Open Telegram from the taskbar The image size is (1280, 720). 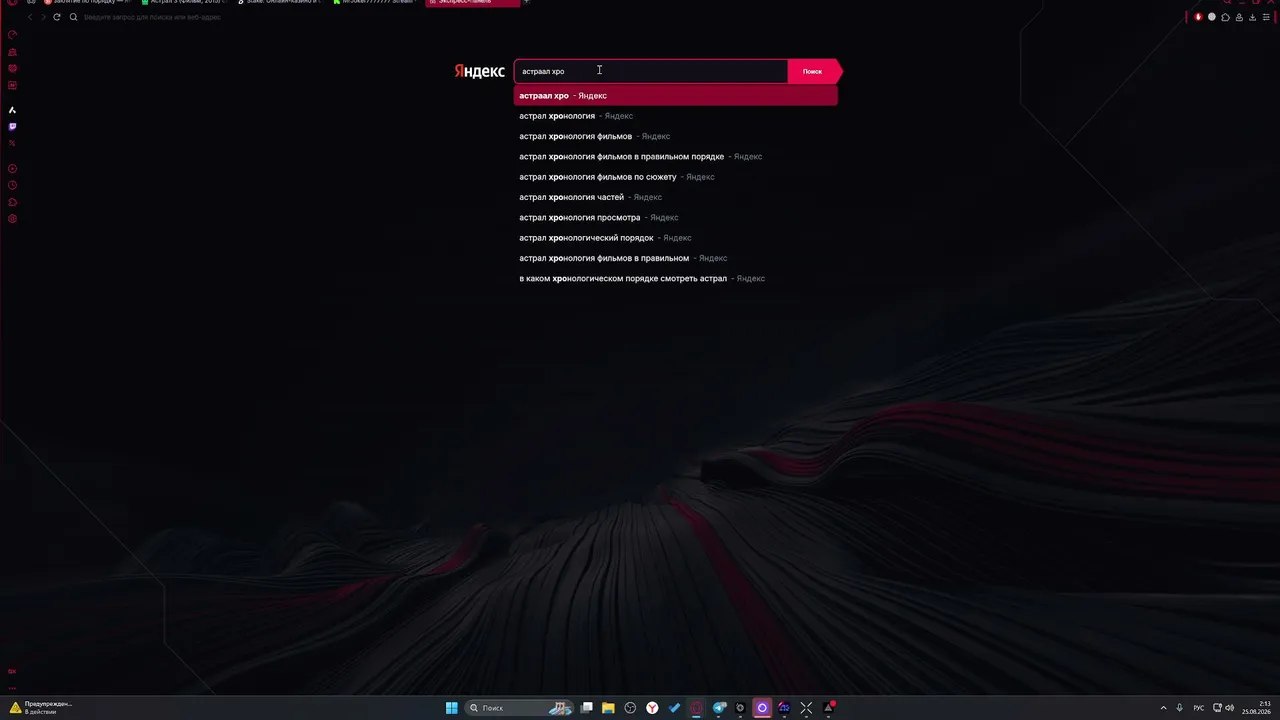719,708
